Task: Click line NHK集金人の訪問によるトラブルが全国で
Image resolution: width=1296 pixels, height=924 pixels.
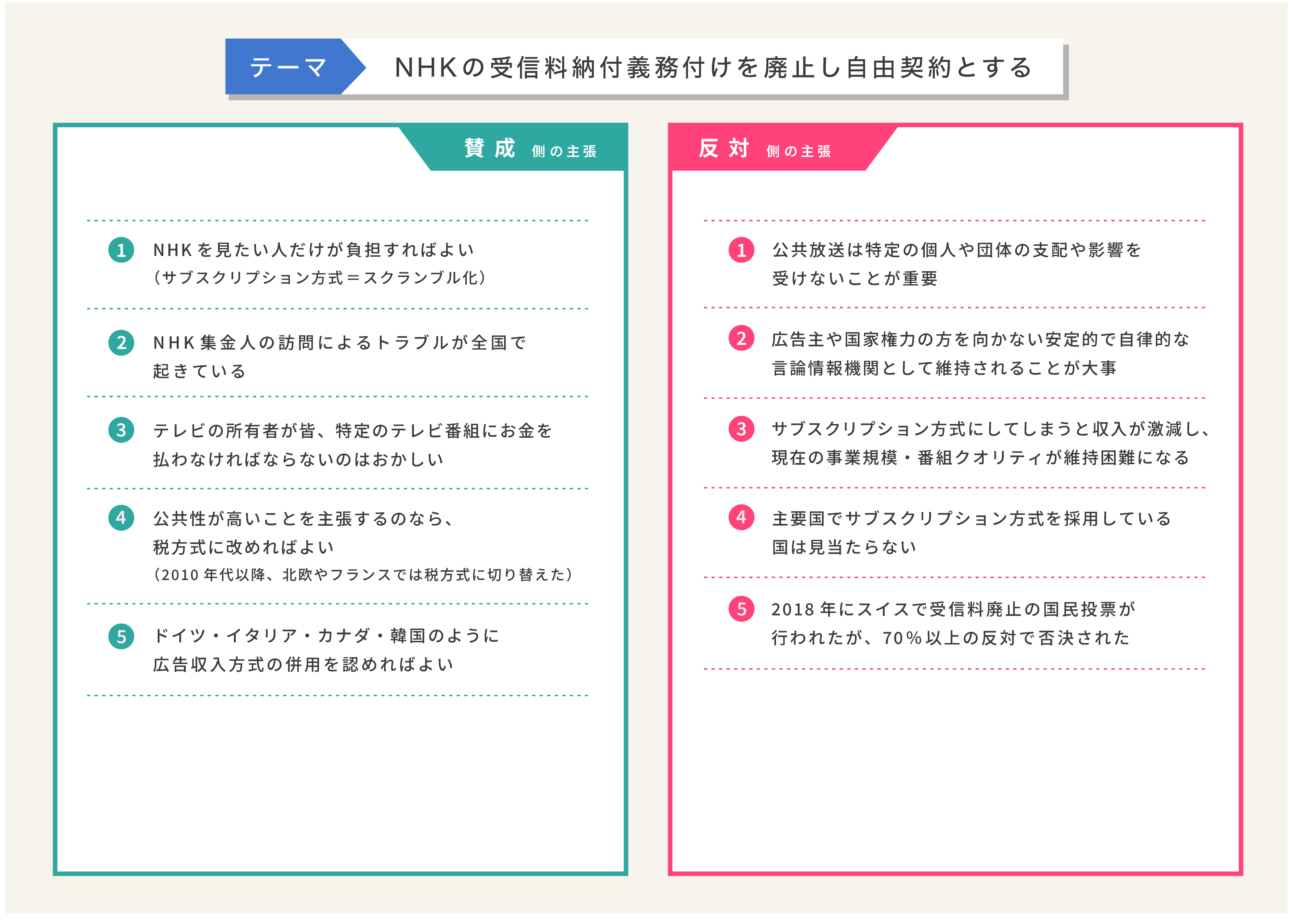Action: pos(340,343)
